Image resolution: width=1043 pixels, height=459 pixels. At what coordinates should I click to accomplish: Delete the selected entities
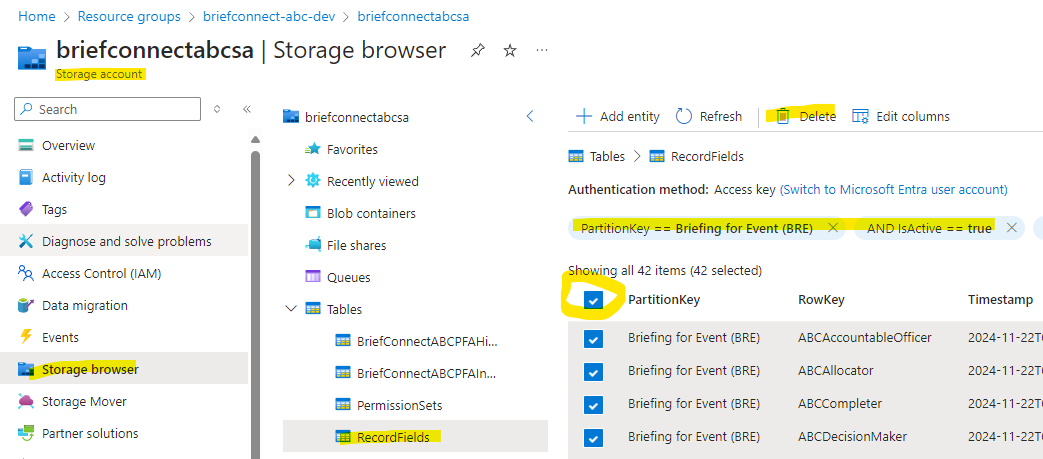806,116
